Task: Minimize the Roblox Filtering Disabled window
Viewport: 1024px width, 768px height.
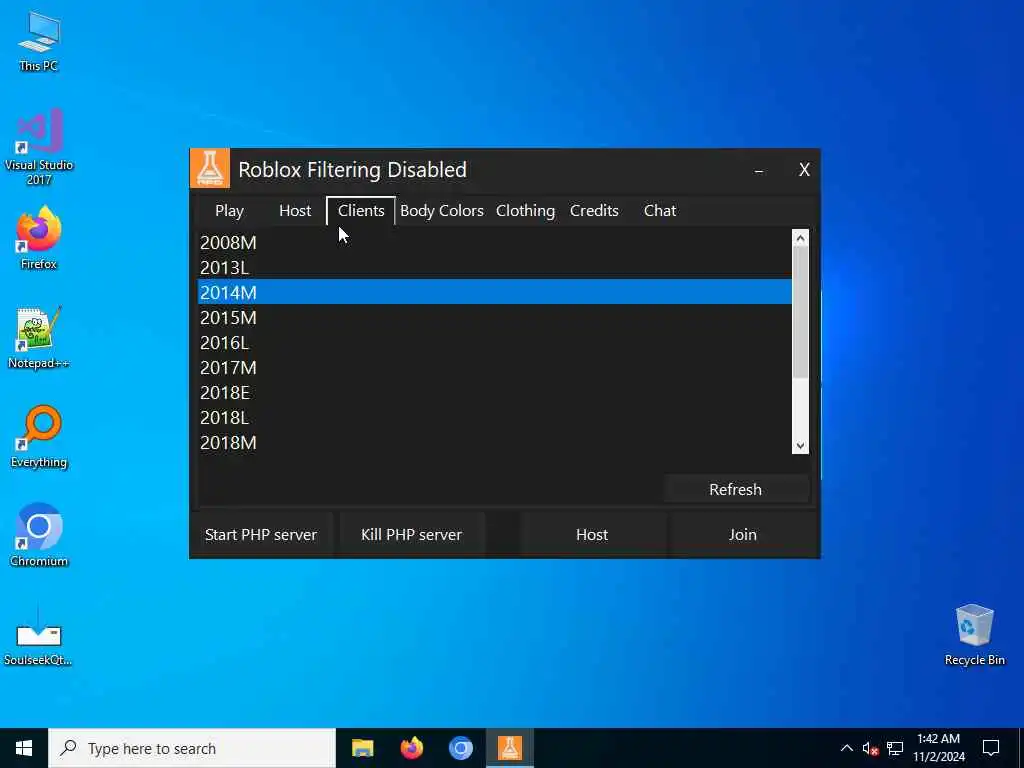Action: [759, 170]
